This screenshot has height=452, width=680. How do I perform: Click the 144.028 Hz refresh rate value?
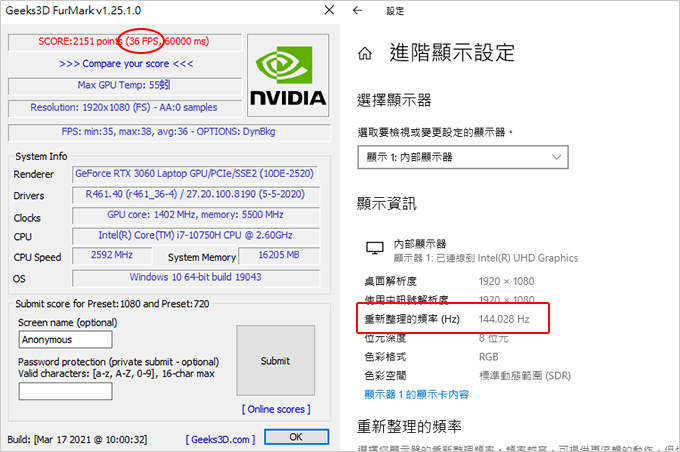504,319
